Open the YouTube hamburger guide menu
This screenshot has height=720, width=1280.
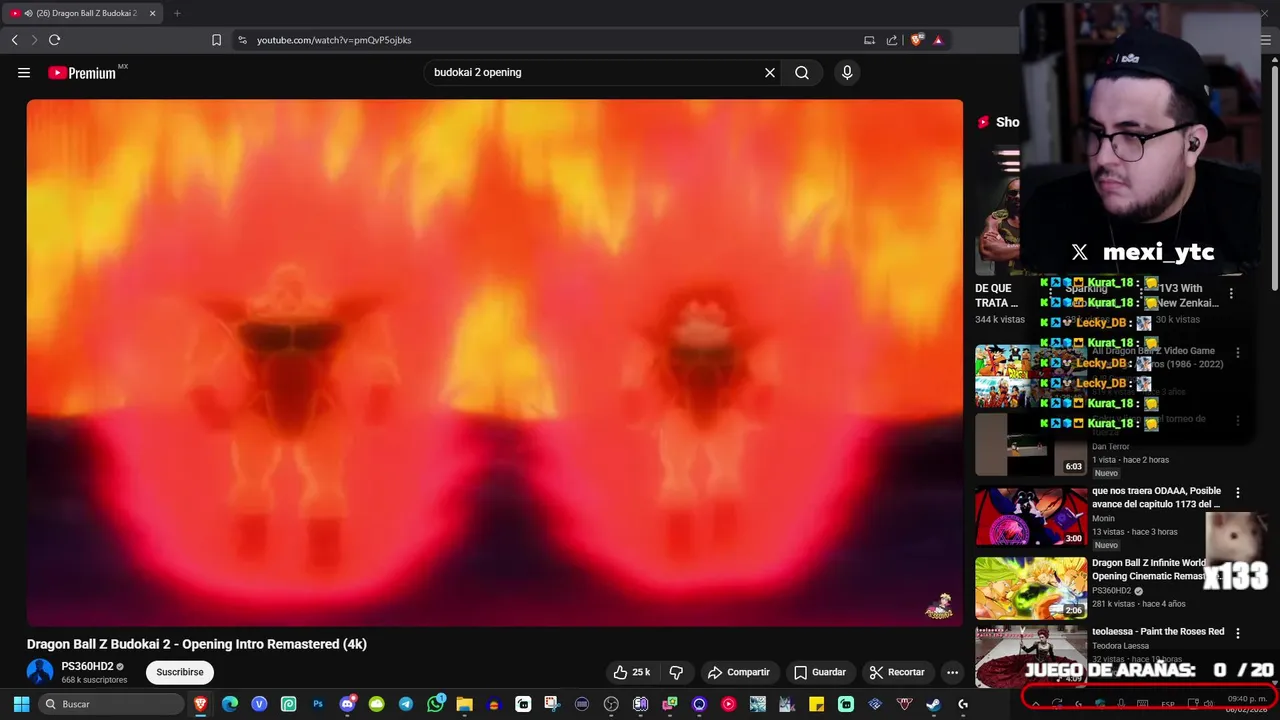24,72
